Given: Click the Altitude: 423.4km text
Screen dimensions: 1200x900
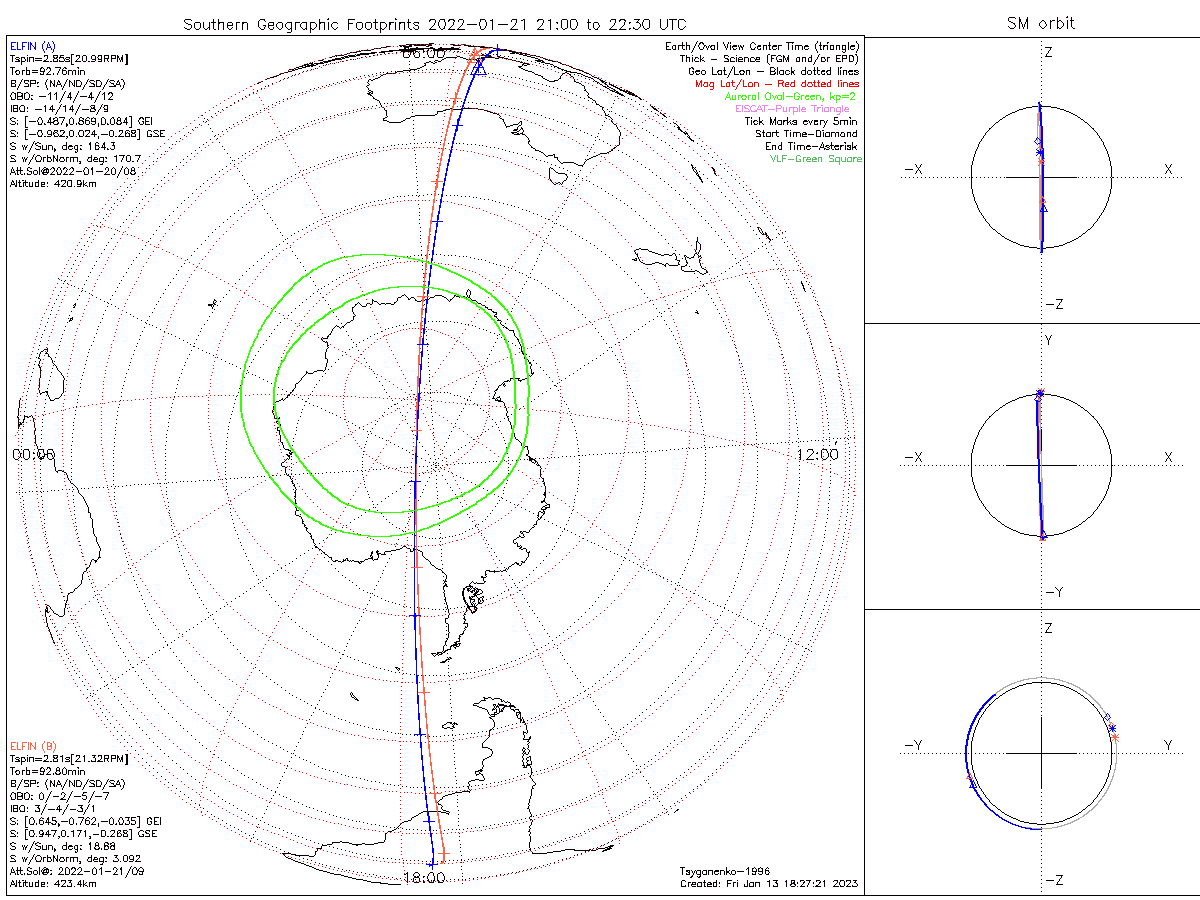Looking at the screenshot, I should [x=52, y=884].
